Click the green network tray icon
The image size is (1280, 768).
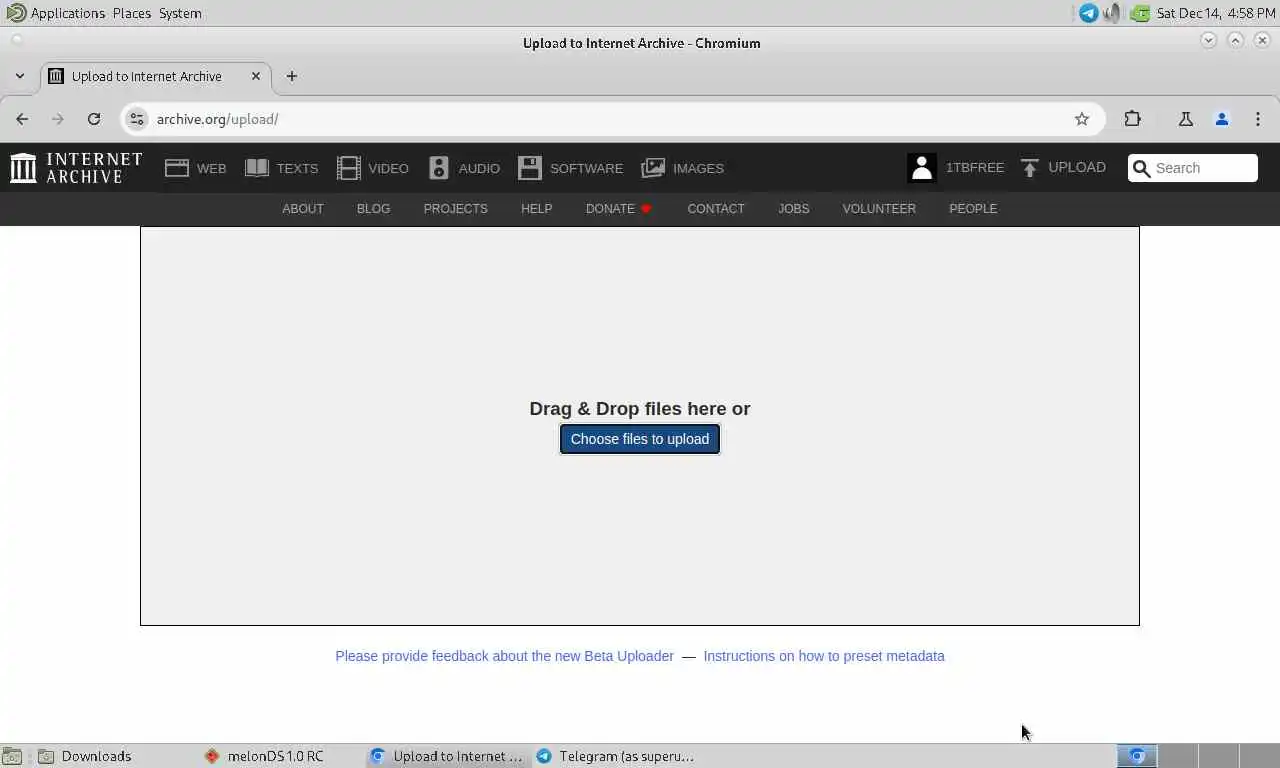point(1140,13)
